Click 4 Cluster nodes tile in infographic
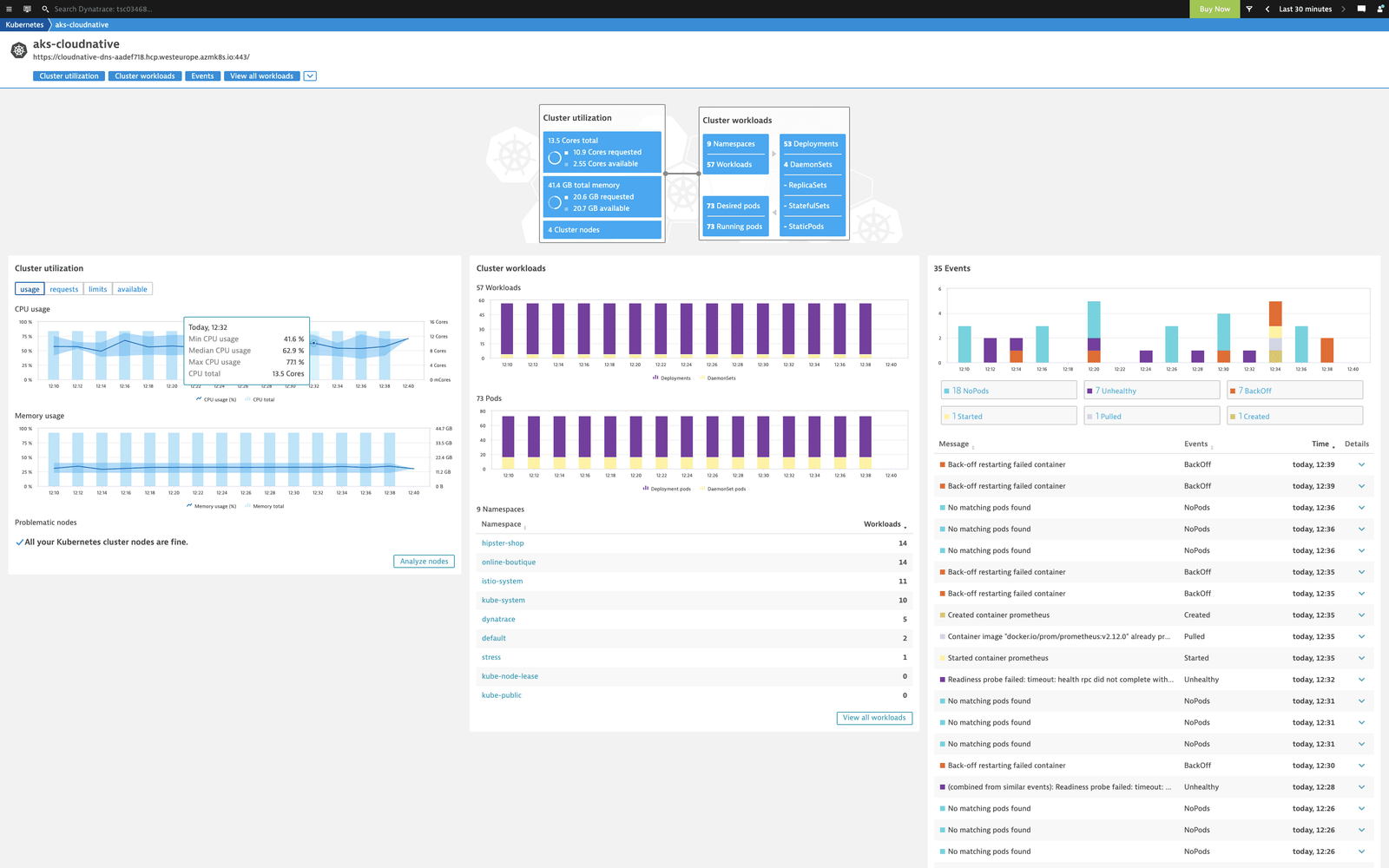 pos(602,230)
